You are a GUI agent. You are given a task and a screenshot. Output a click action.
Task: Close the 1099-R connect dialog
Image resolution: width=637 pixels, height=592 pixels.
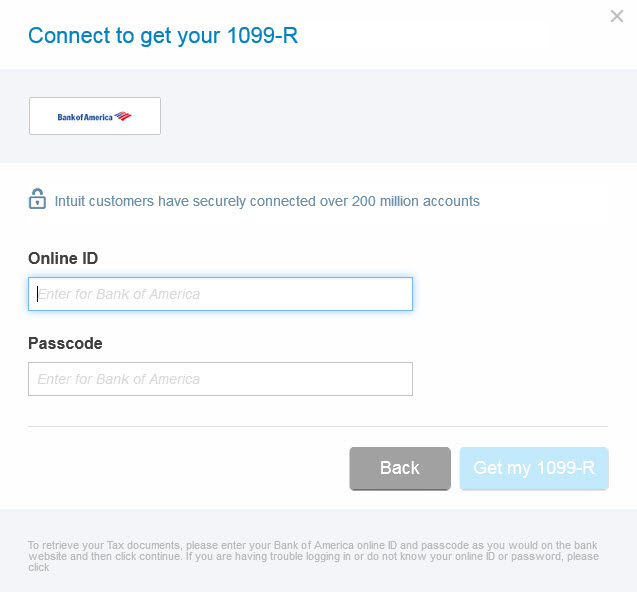pyautogui.click(x=616, y=16)
